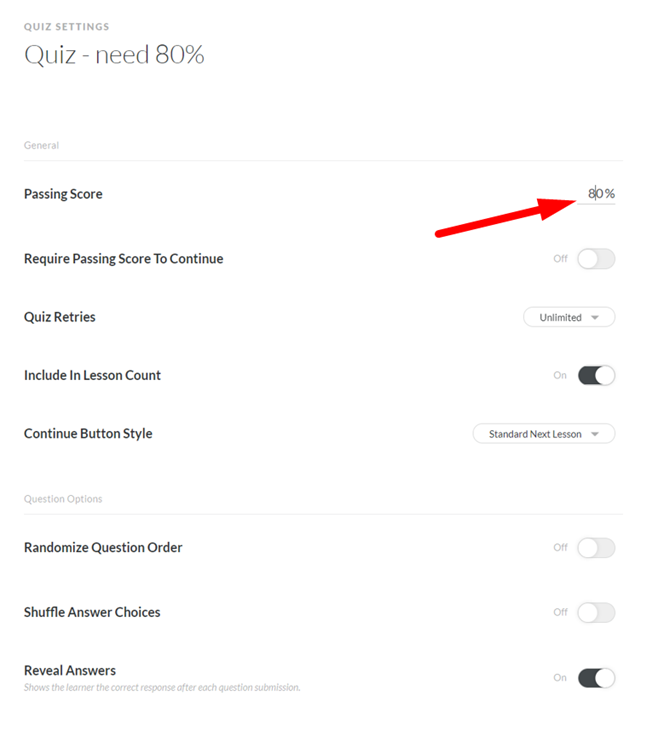Click the Question Options section header
This screenshot has width=670, height=731.
click(x=63, y=499)
